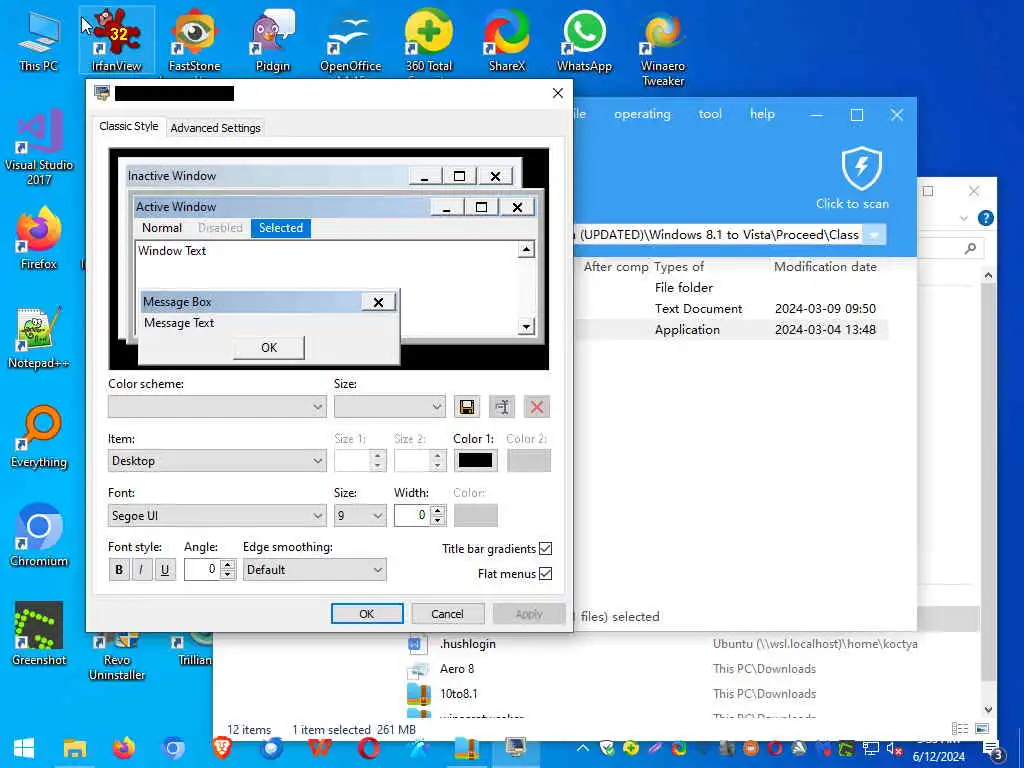Screen dimensions: 1024x768
Task: Switch Explorer to large icons view
Action: coord(982,728)
